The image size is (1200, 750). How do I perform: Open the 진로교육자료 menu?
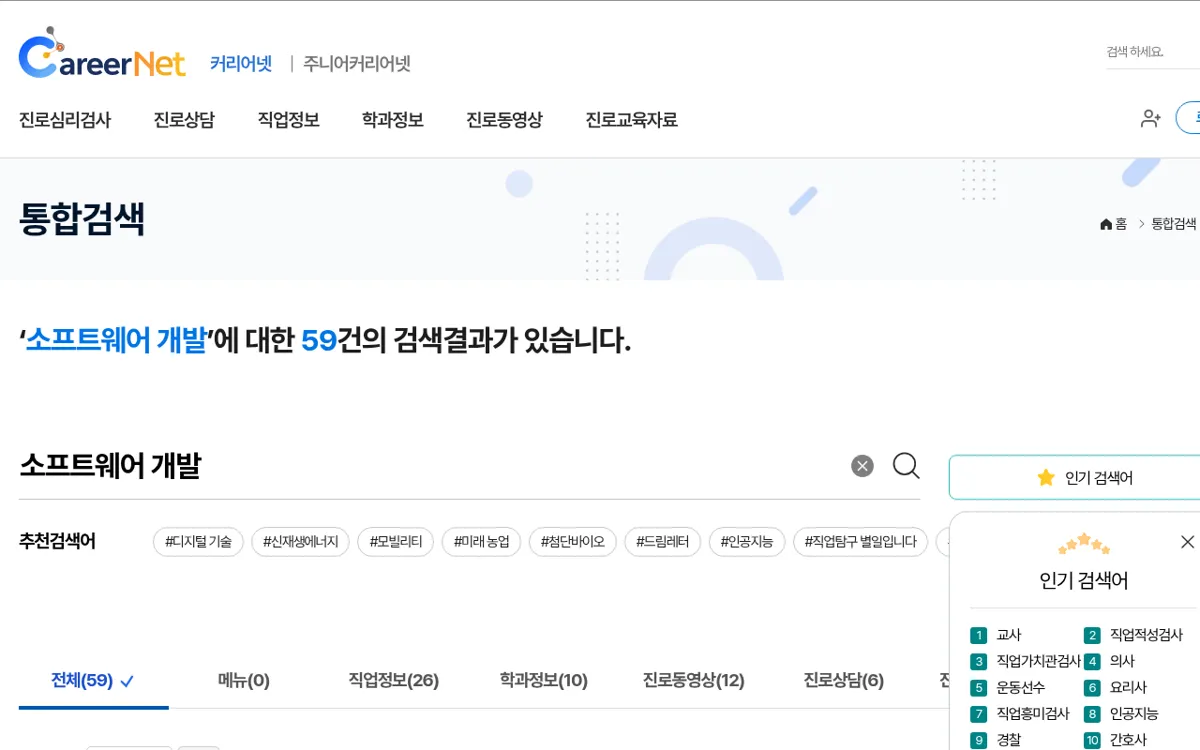631,120
